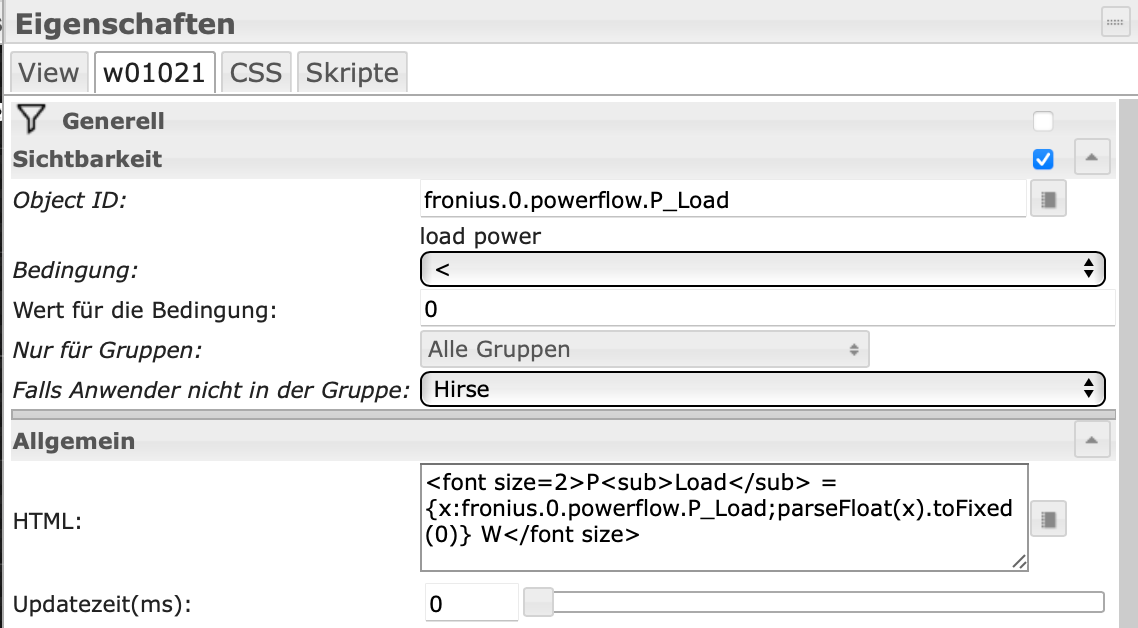Image resolution: width=1138 pixels, height=628 pixels.
Task: Click the Updatezeit(ms) number field
Action: pyautogui.click(x=470, y=603)
